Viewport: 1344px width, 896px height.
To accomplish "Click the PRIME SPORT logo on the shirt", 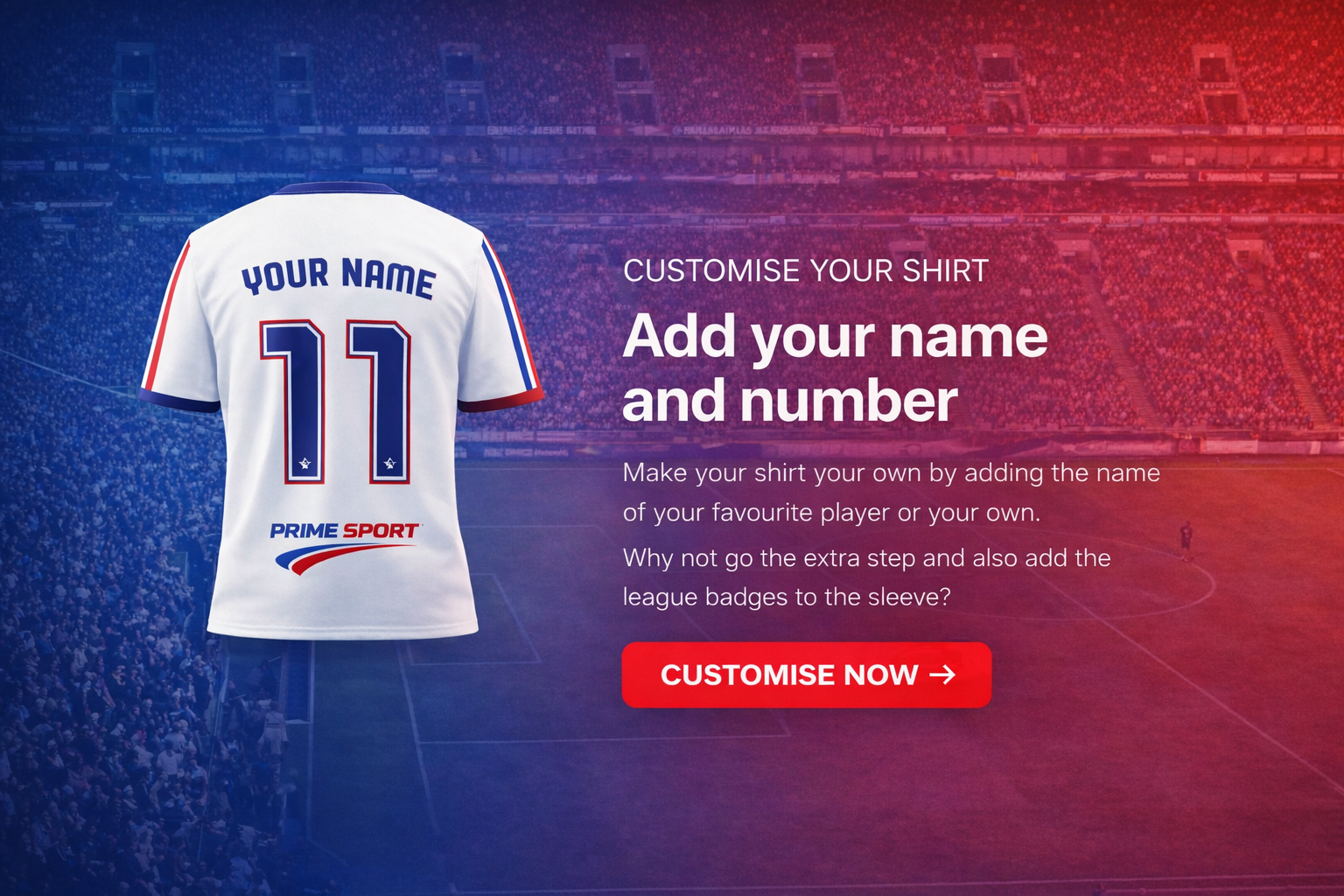I will coord(345,530).
